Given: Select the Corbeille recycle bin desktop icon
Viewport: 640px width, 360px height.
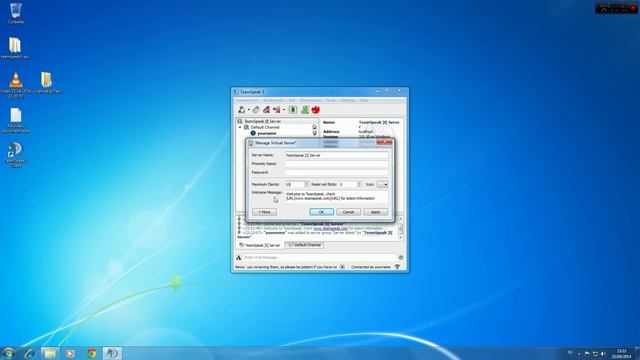Looking at the screenshot, I should click(16, 13).
